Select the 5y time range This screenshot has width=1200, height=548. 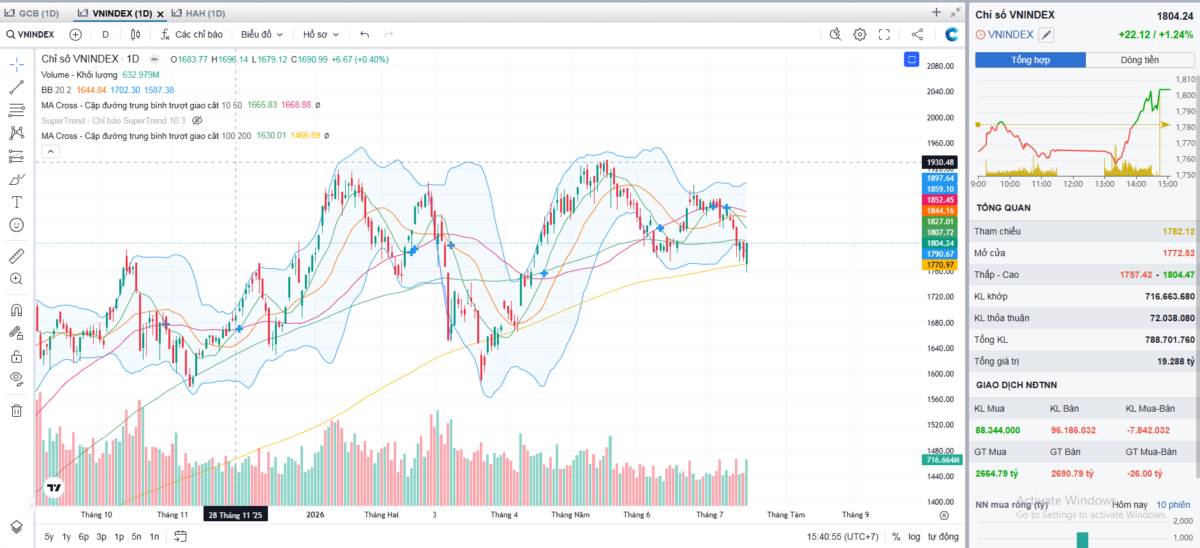point(49,537)
